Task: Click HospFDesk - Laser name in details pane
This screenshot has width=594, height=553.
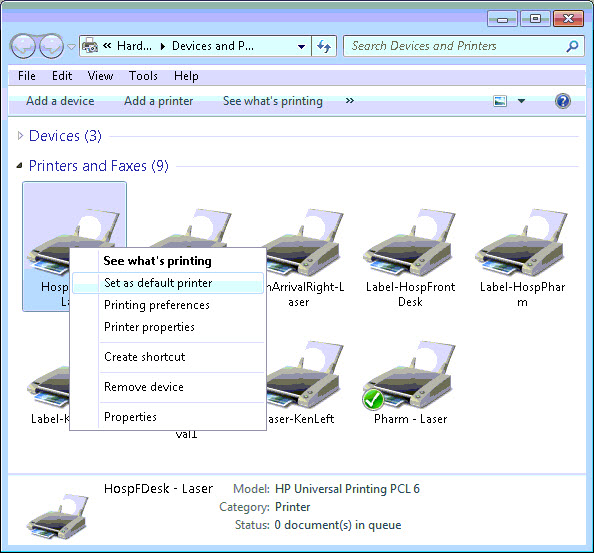Action: click(x=158, y=489)
